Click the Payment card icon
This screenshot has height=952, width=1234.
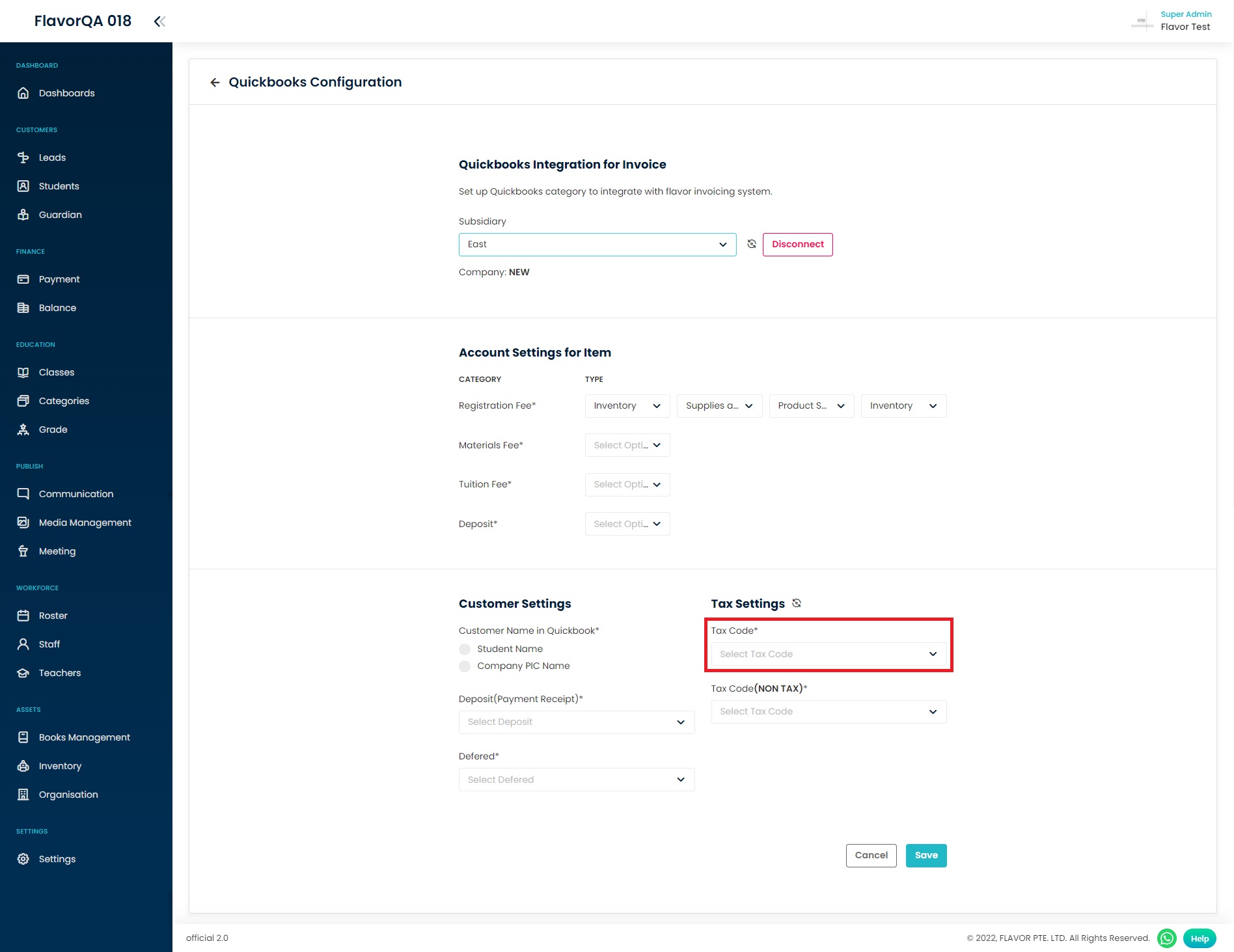point(23,279)
